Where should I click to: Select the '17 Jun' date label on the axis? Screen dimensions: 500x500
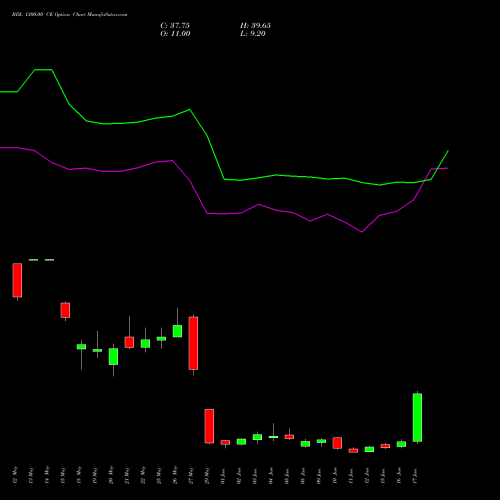coord(415,476)
